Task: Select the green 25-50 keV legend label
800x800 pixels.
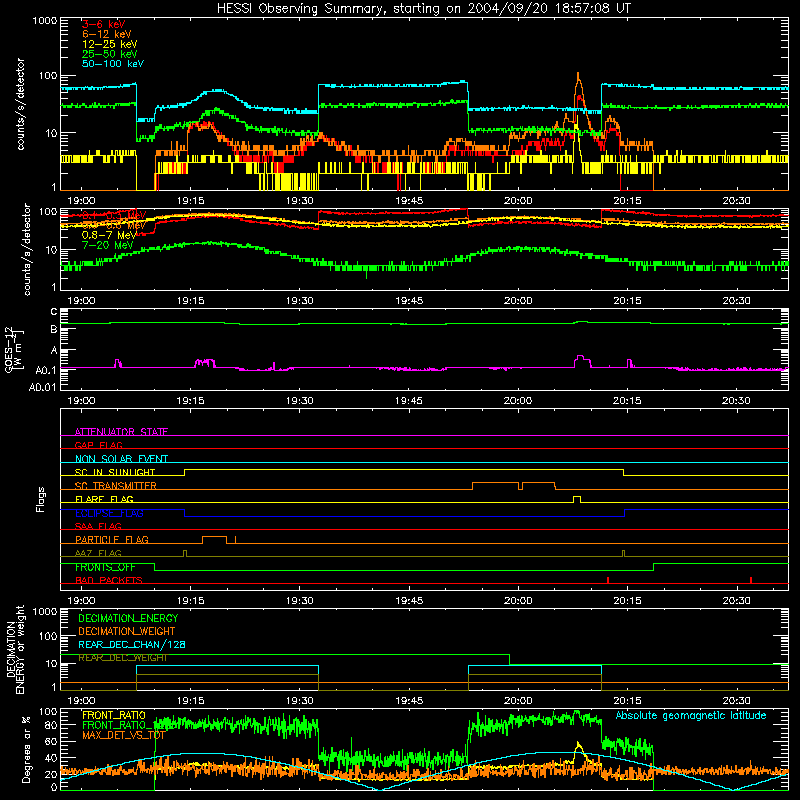Action: [110, 54]
